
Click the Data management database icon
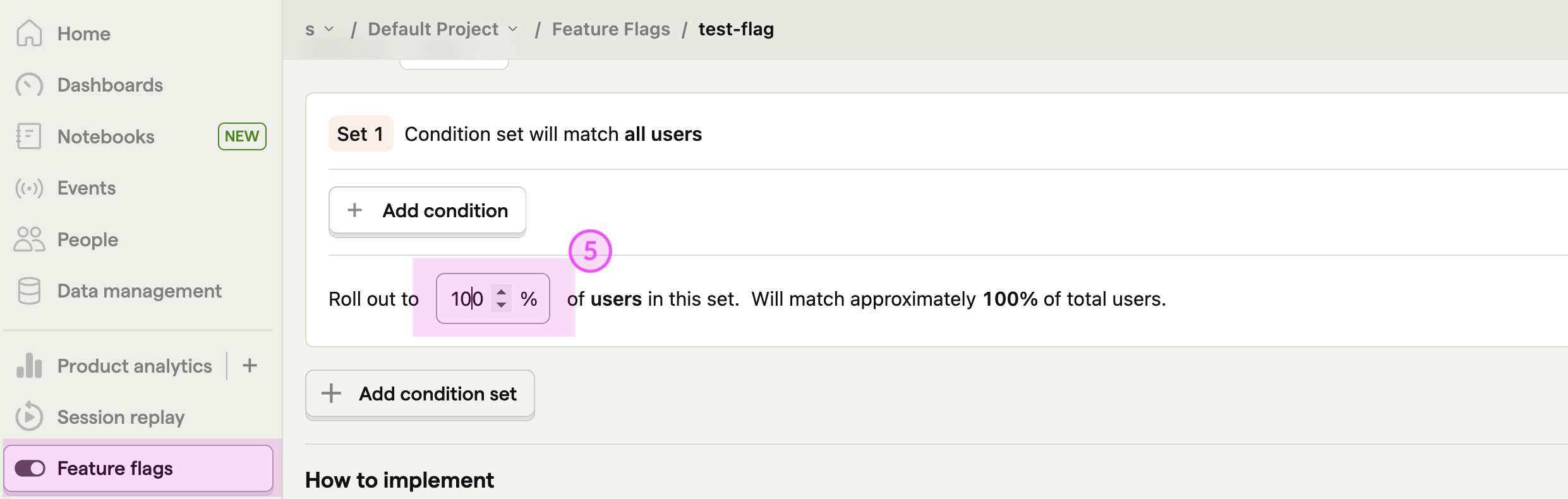29,291
